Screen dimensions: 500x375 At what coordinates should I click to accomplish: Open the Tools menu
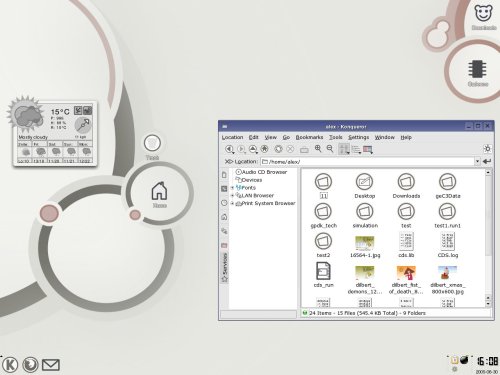(x=336, y=137)
